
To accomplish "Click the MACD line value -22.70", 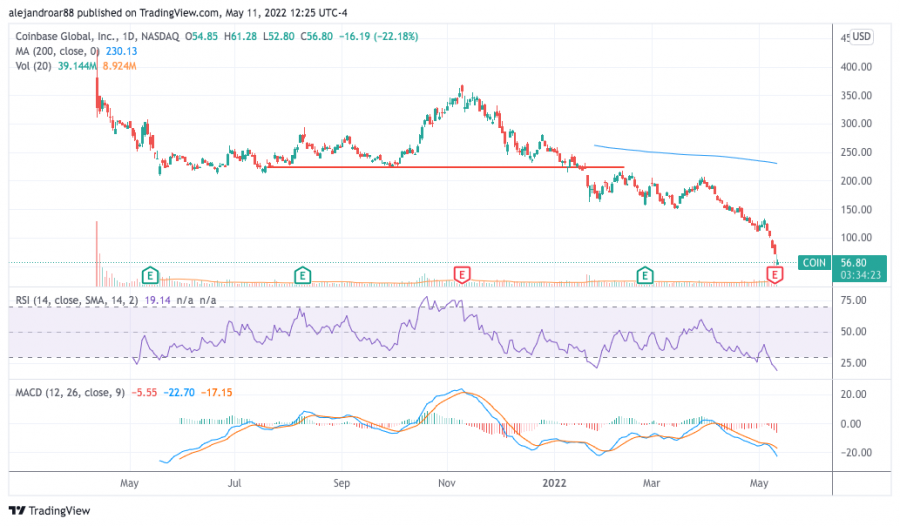I will click(x=179, y=393).
